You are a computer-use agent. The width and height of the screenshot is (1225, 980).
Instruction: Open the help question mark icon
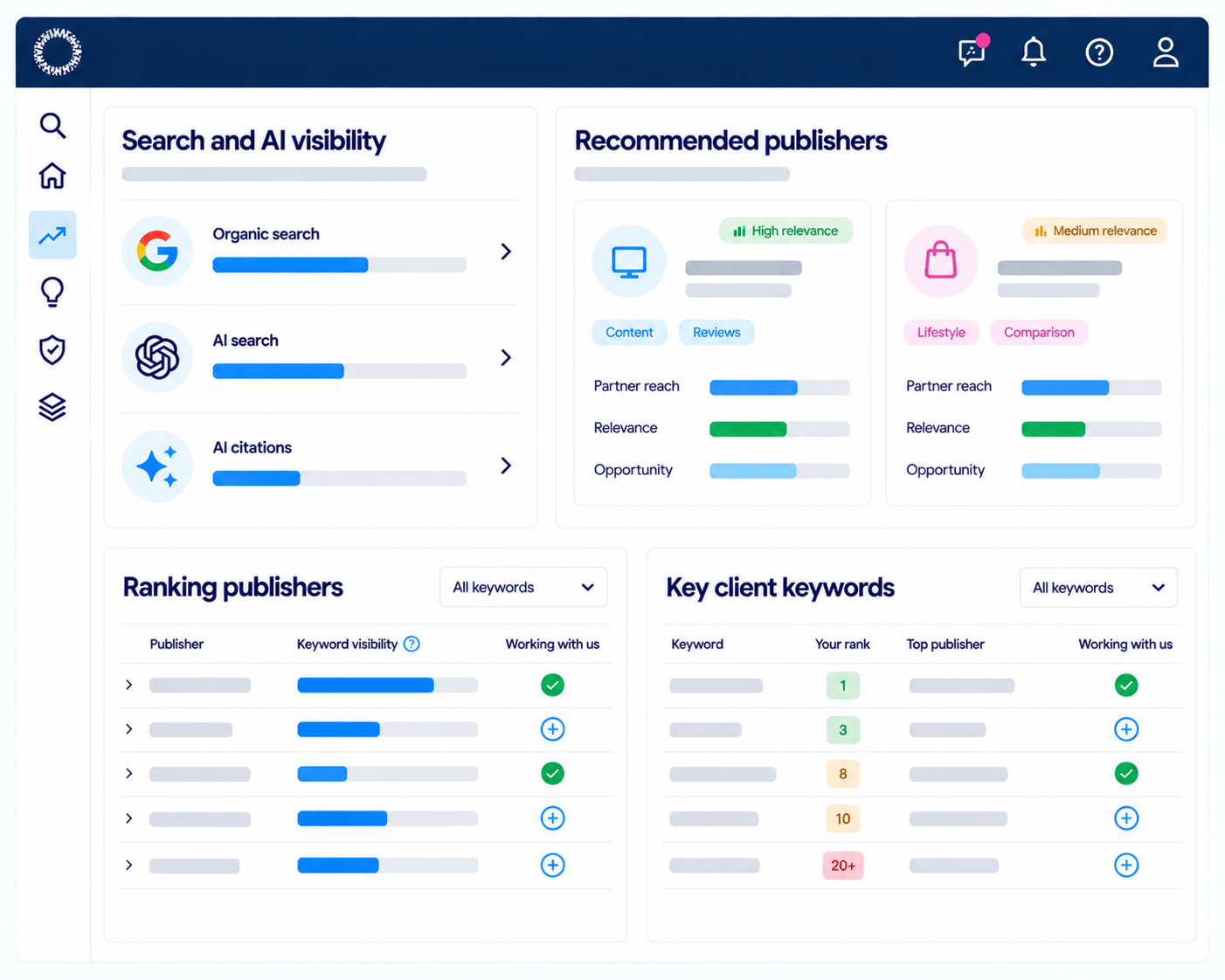[1099, 52]
